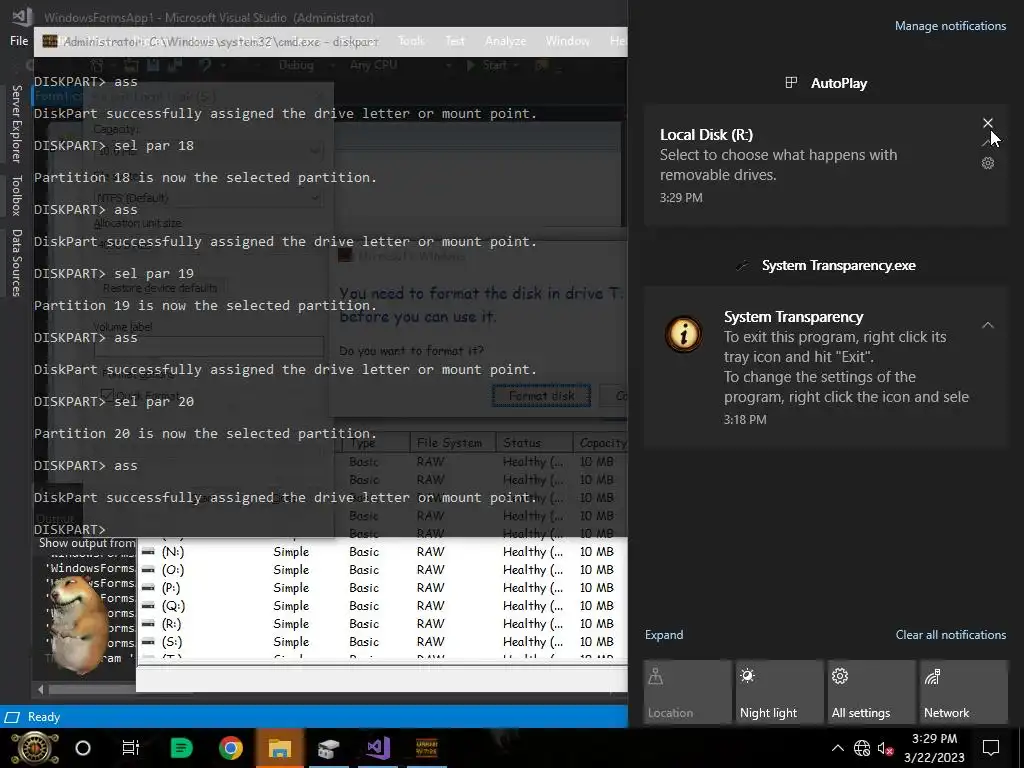Open Cortana search circle on taskbar
This screenshot has height=768, width=1024.
(x=83, y=748)
